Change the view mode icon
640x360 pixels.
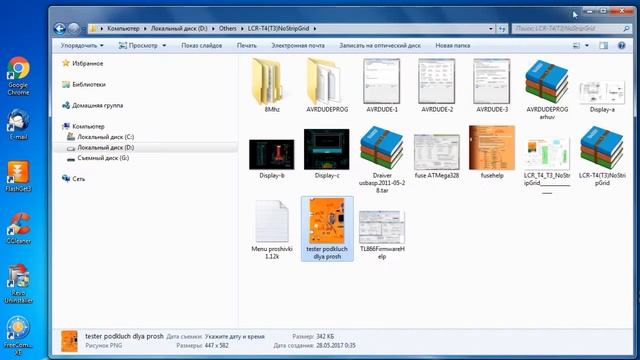(576, 46)
